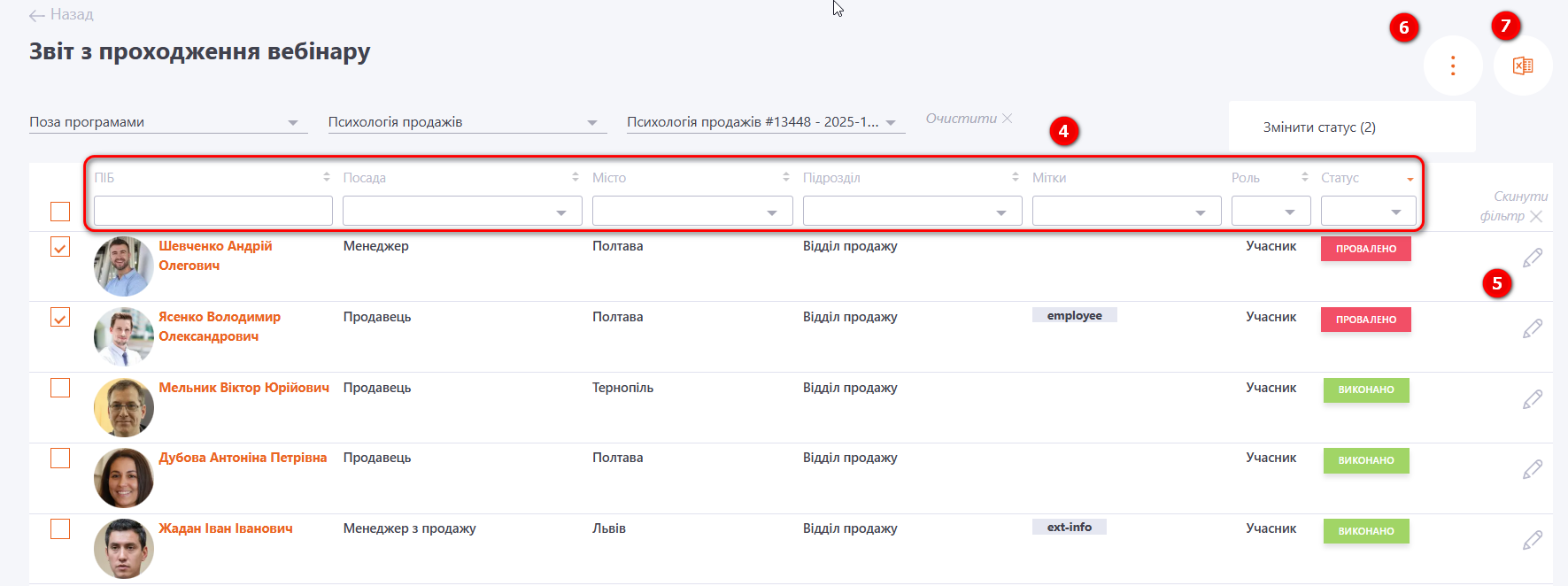Click edit pencil for Дубова Антоніна
Viewport: 1568px width, 586px height.
pyautogui.click(x=1532, y=469)
